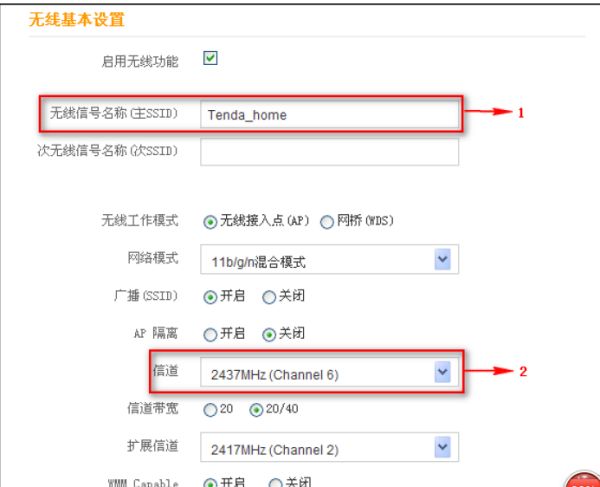The width and height of the screenshot is (600, 487).
Task: Turn on AP 隔离 using 开启
Action: click(x=210, y=334)
